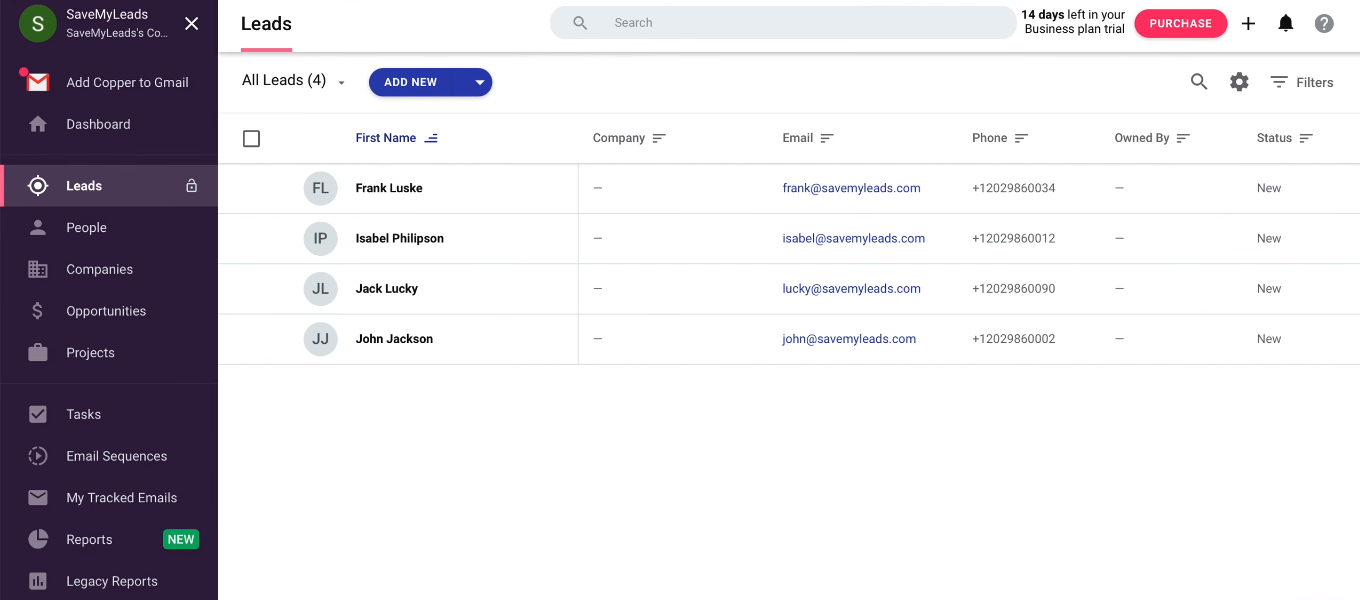The image size is (1360, 600).
Task: Open email link john@savemyleads.com
Action: click(849, 339)
